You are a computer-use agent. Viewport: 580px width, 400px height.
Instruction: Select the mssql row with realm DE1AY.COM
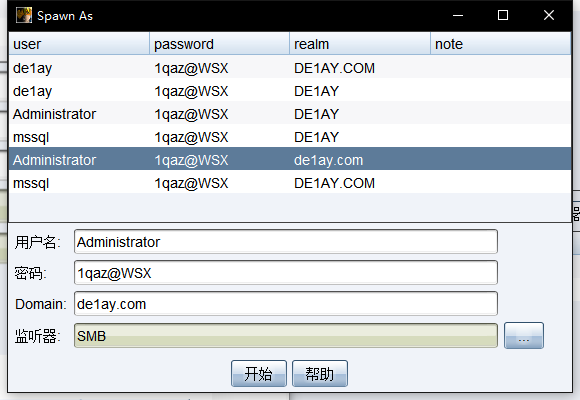click(290, 183)
